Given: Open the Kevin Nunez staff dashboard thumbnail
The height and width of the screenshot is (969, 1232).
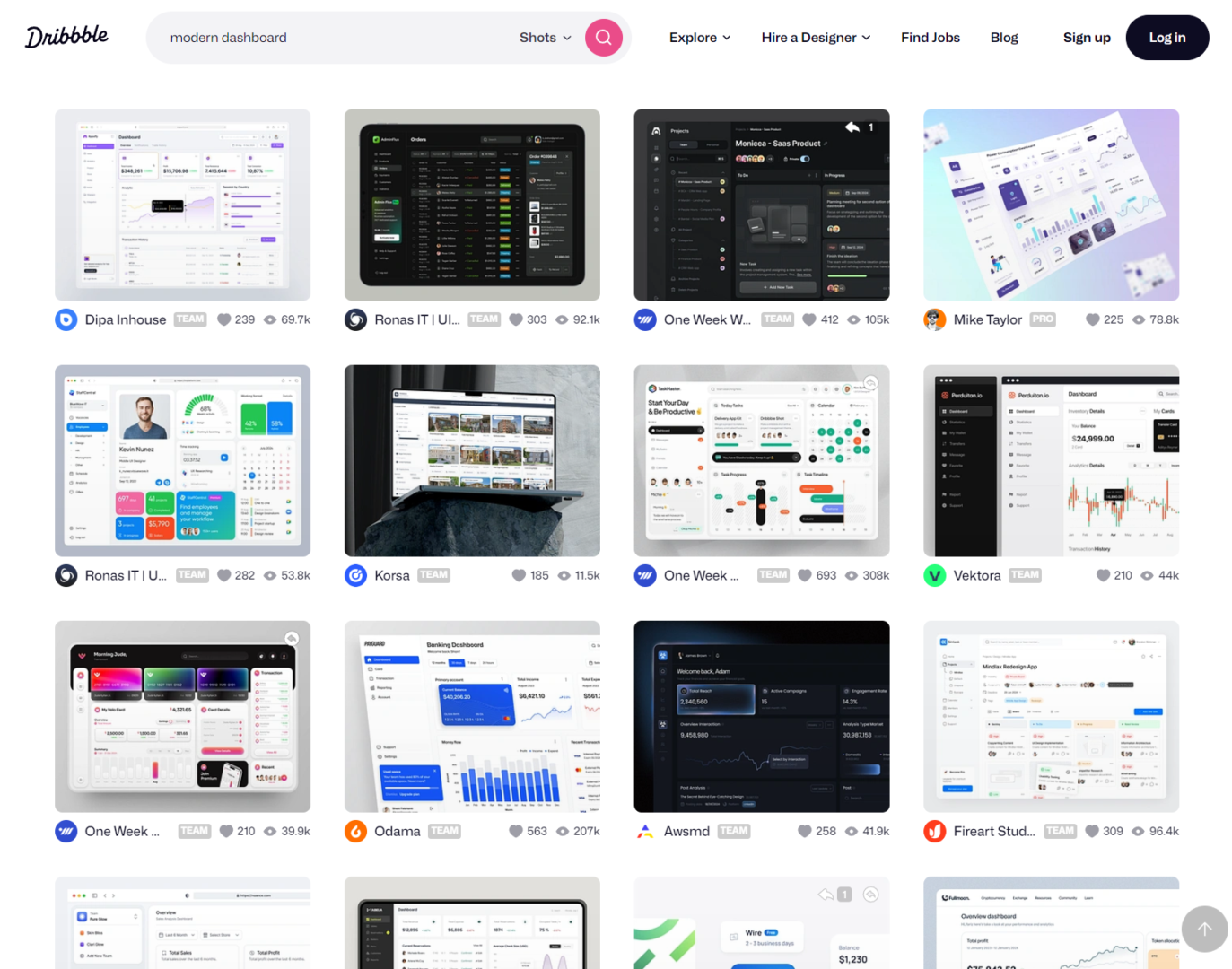Looking at the screenshot, I should (x=182, y=460).
